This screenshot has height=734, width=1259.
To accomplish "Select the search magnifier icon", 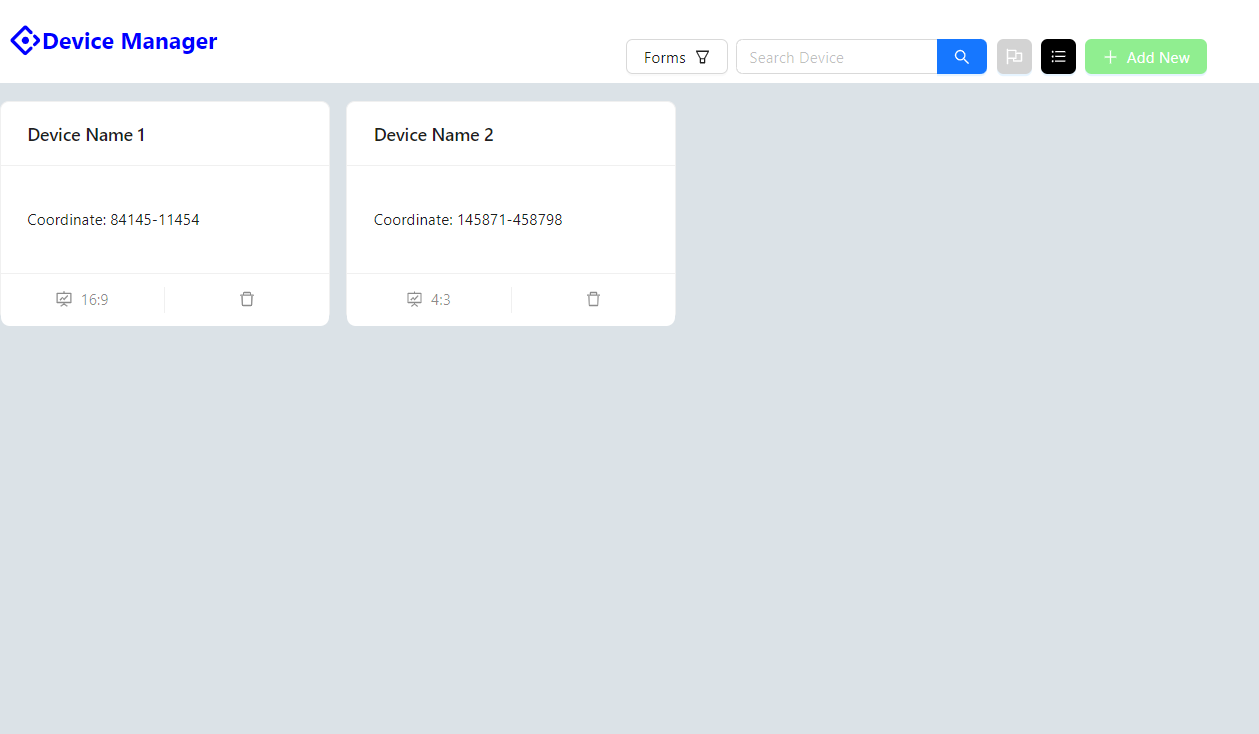I will tap(960, 57).
